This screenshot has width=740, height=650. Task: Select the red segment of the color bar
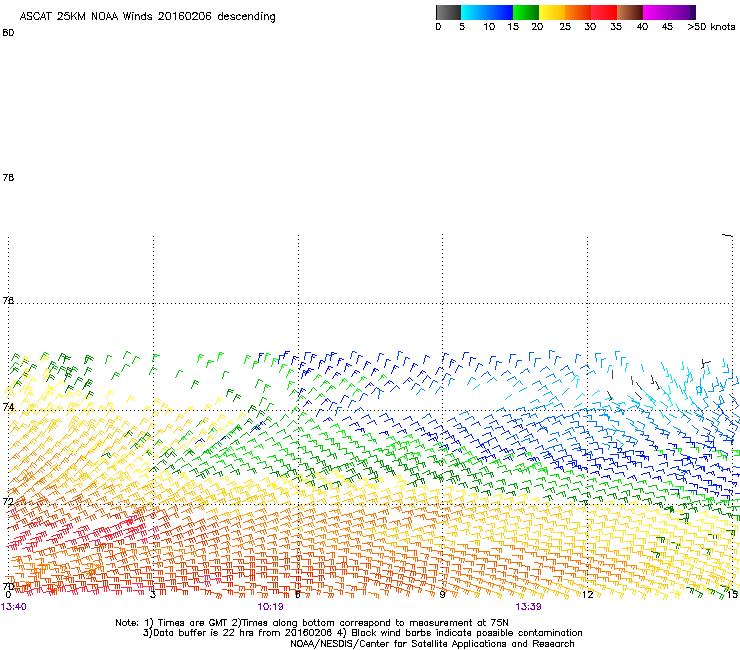pyautogui.click(x=604, y=12)
